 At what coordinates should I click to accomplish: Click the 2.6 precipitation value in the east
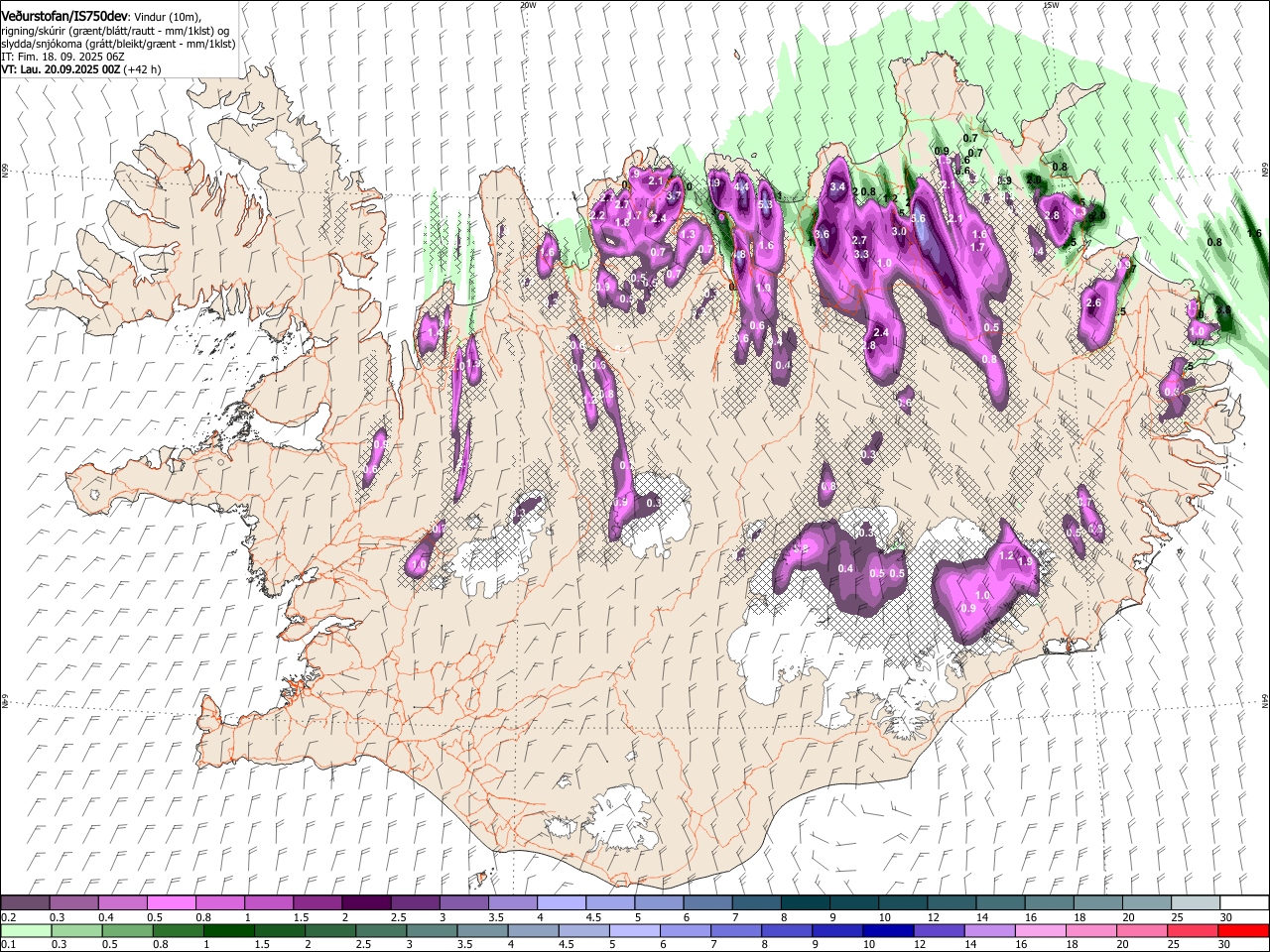[x=1093, y=303]
